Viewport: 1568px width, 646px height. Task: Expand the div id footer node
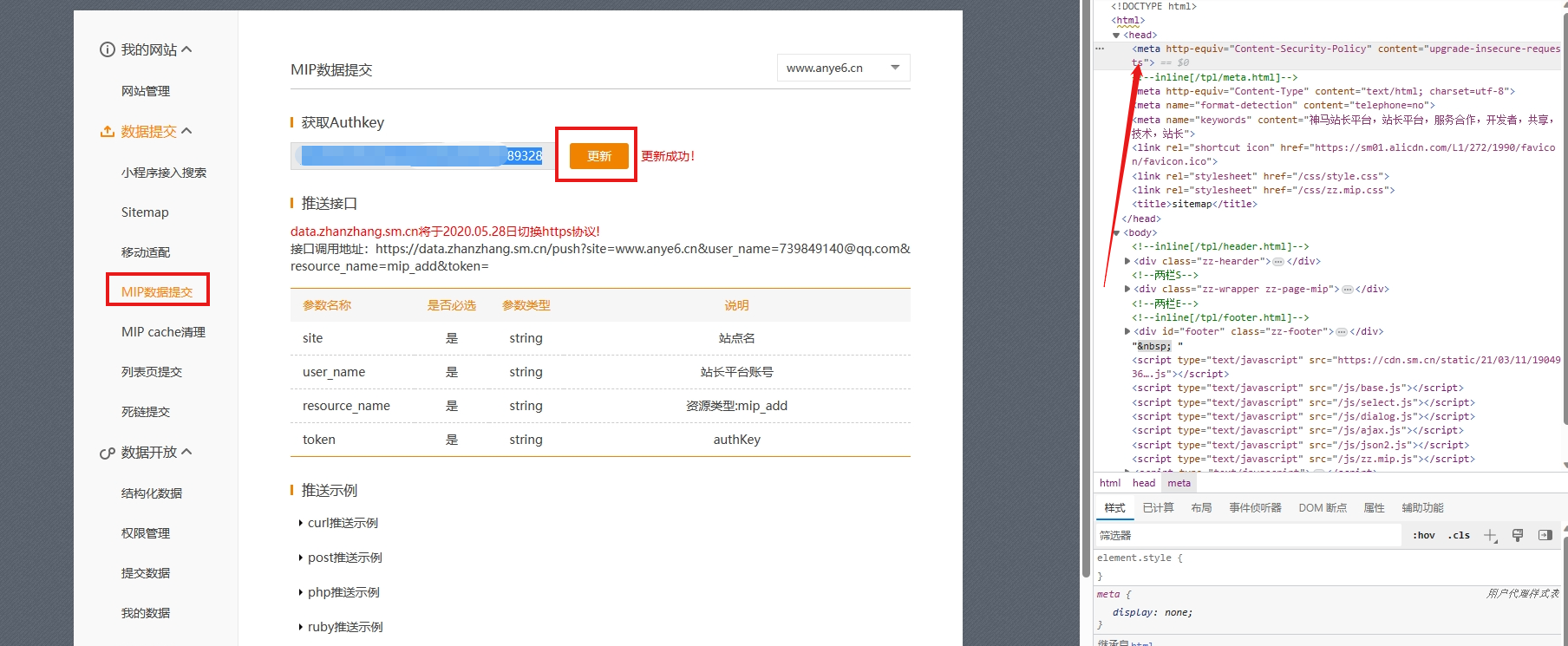click(x=1127, y=331)
